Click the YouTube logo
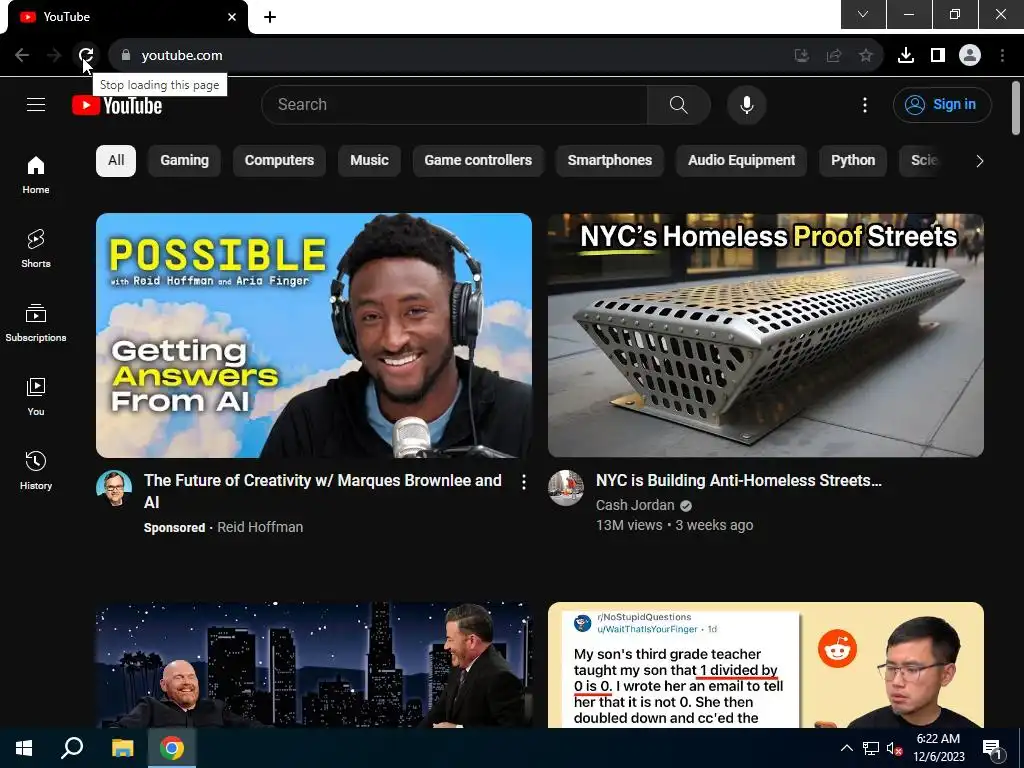 pyautogui.click(x=117, y=105)
